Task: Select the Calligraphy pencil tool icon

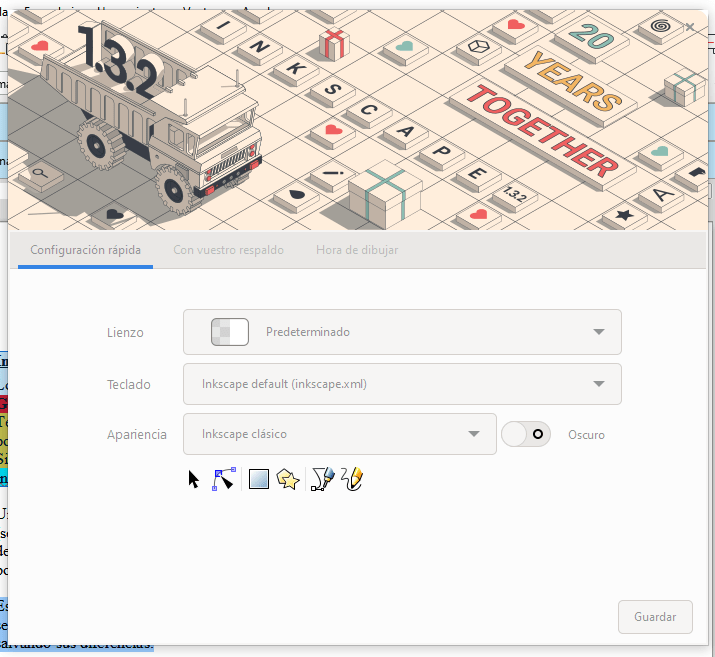Action: (x=351, y=480)
